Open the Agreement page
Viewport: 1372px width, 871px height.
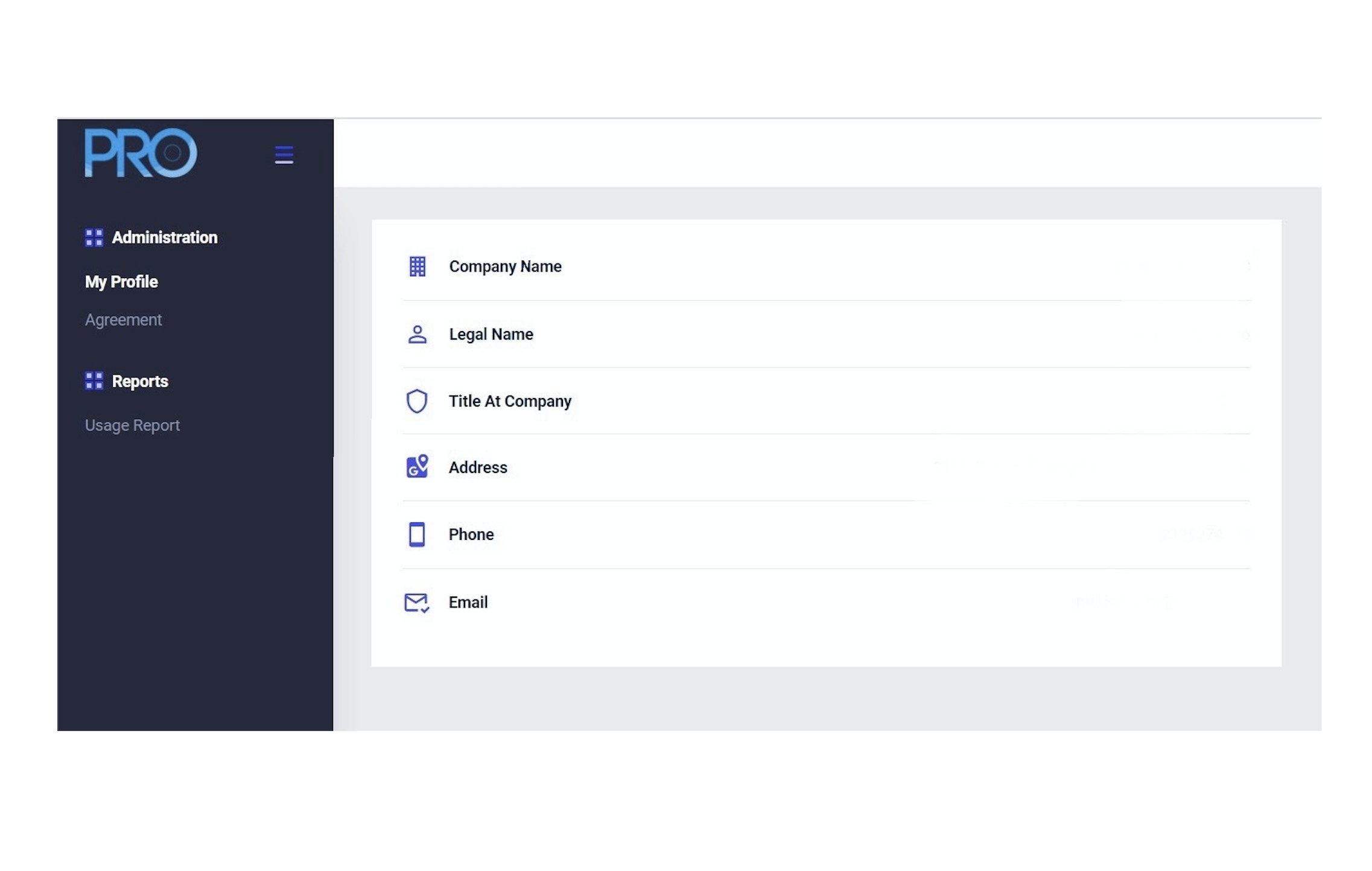click(x=123, y=320)
